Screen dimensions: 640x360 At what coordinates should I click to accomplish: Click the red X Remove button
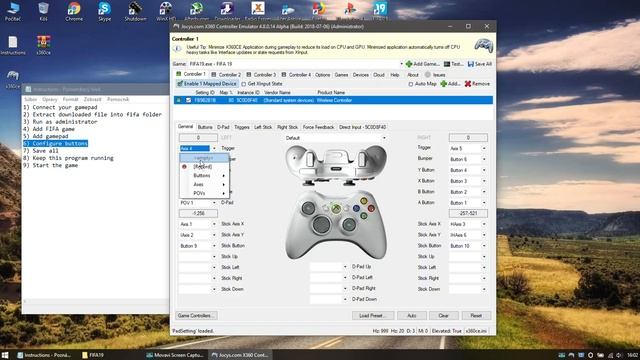[x=477, y=84]
